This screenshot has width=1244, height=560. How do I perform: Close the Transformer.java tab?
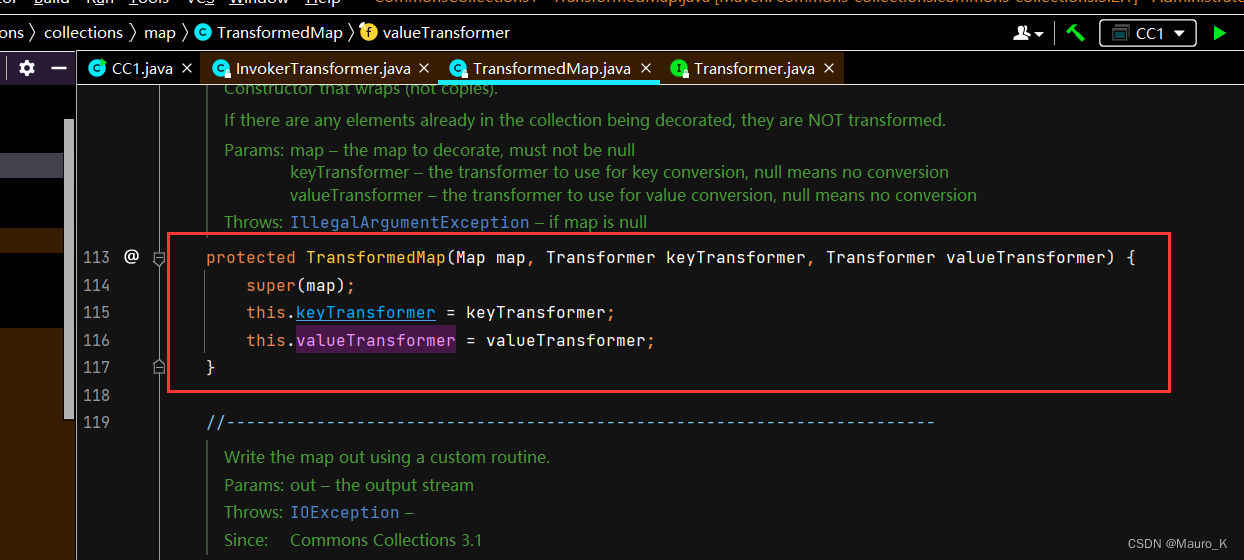tap(830, 68)
